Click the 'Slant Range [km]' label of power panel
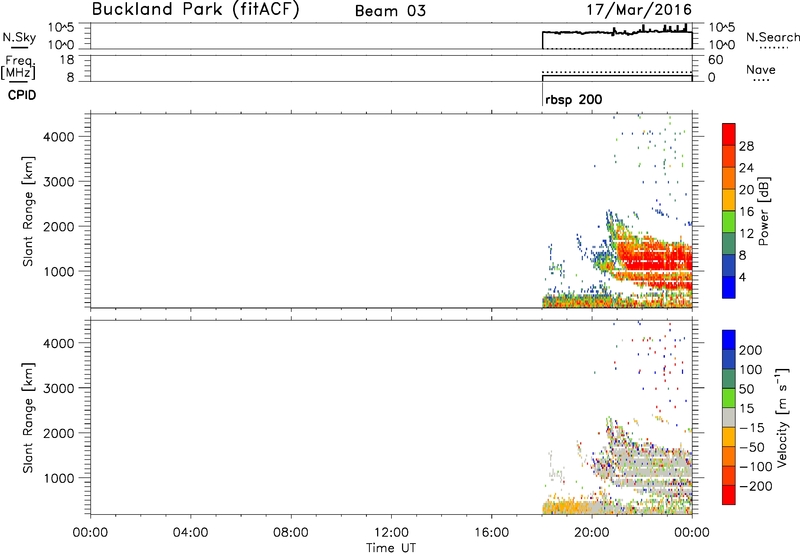Screen dimensions: 800x554 [28, 211]
